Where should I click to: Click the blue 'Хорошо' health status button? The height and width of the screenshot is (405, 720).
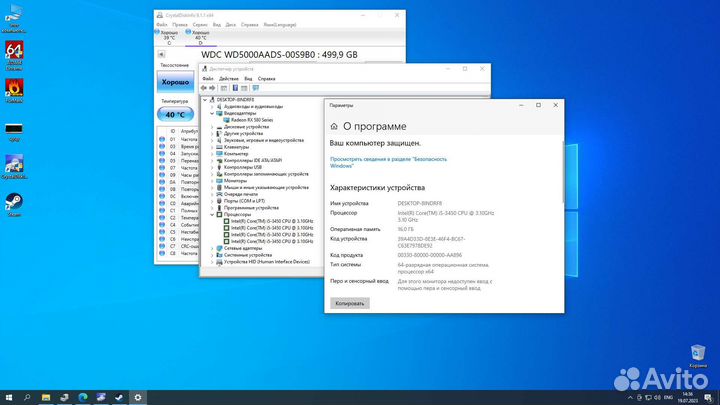[x=175, y=82]
